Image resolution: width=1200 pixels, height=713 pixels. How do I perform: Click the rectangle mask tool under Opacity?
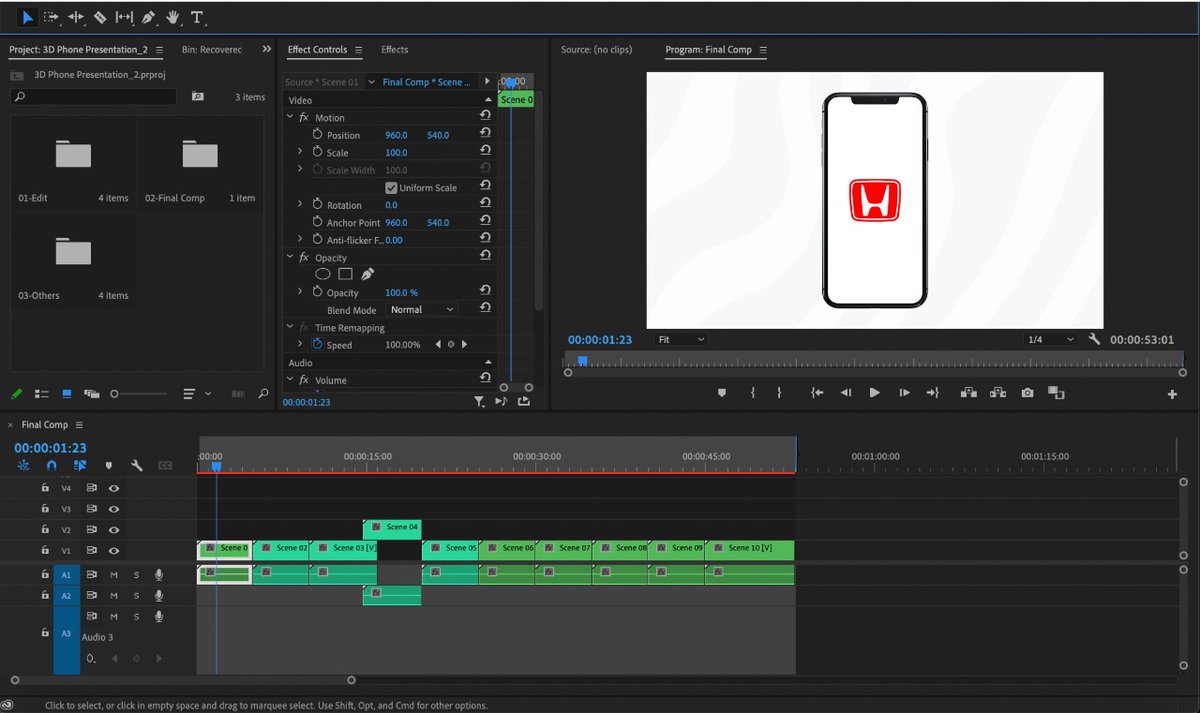(345, 274)
